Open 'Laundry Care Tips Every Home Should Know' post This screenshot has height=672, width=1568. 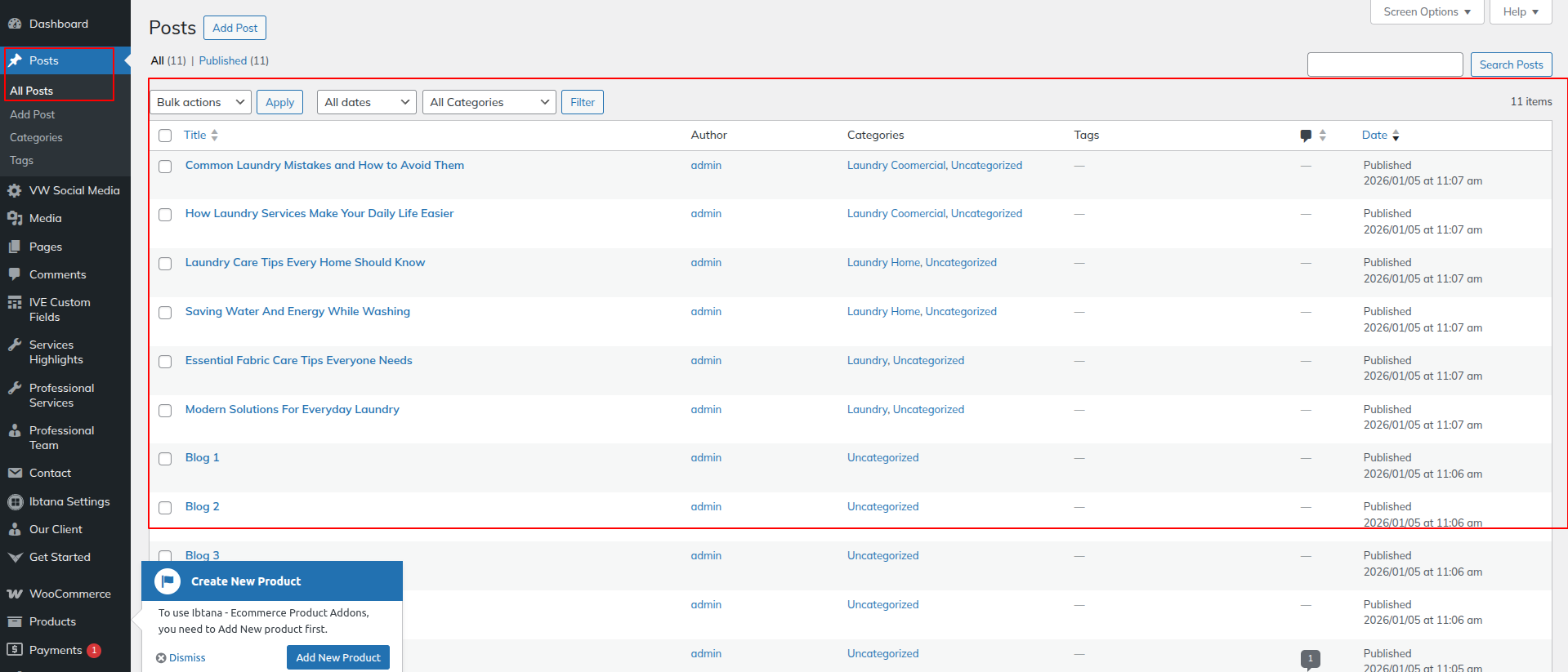pyautogui.click(x=305, y=262)
